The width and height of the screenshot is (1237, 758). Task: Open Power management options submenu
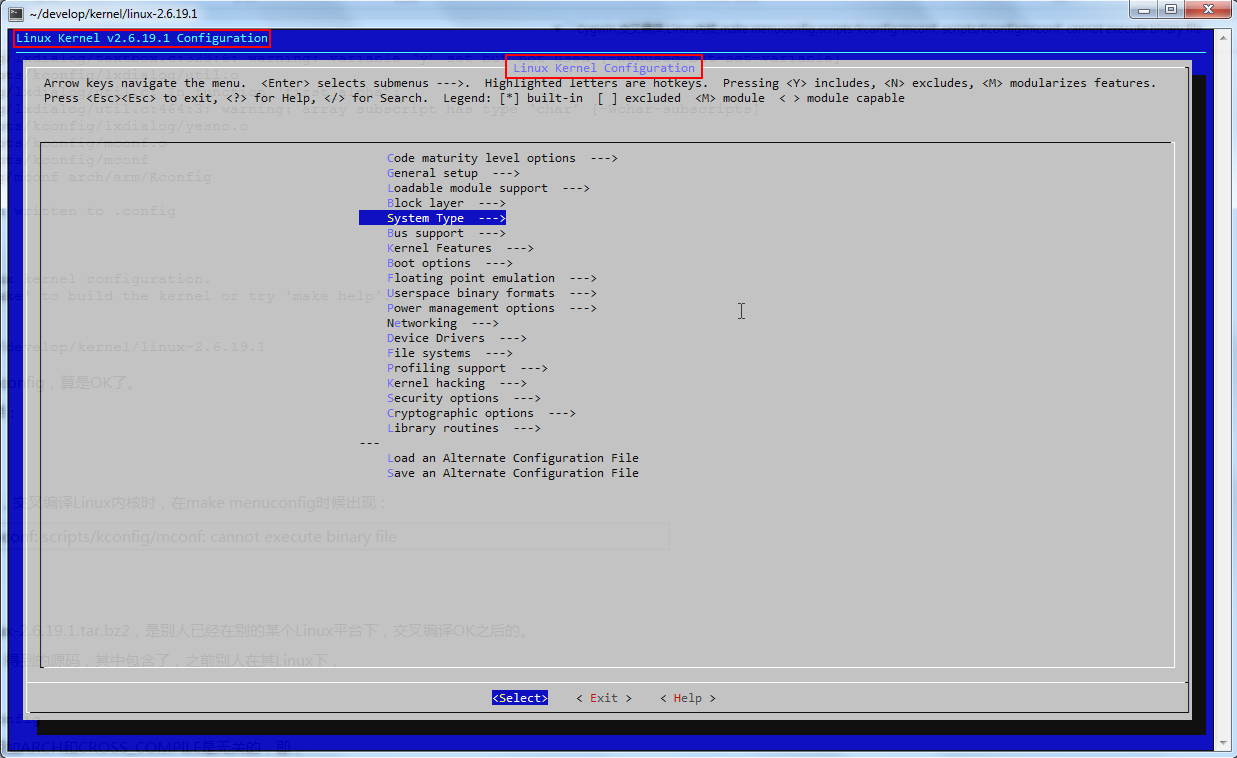tap(492, 308)
